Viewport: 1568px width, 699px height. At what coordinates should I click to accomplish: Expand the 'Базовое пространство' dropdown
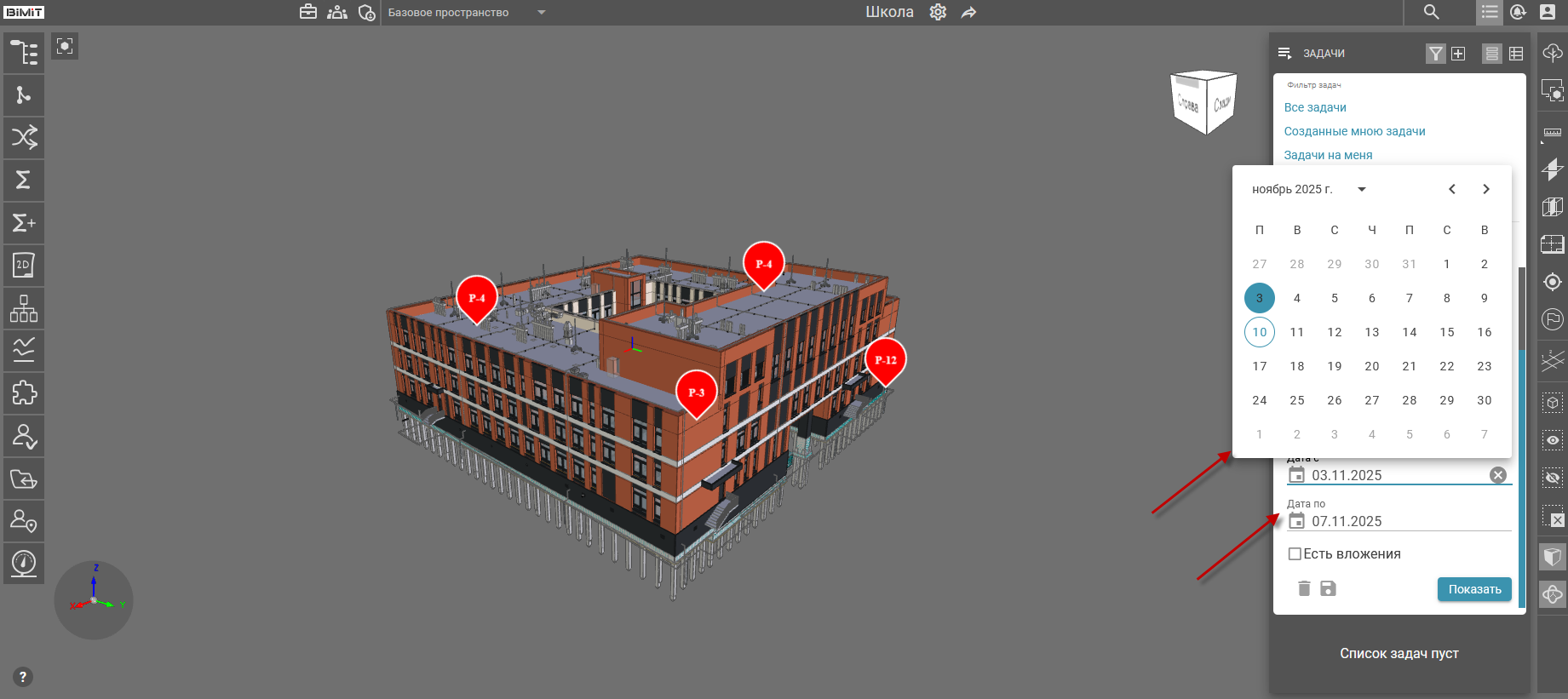(x=542, y=13)
